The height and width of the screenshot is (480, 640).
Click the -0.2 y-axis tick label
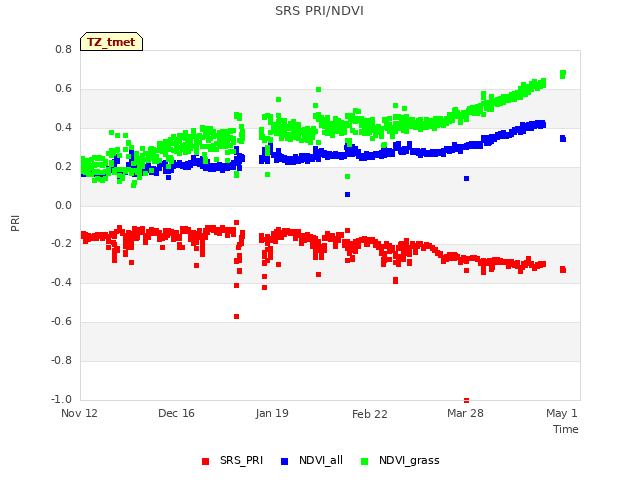pos(61,244)
